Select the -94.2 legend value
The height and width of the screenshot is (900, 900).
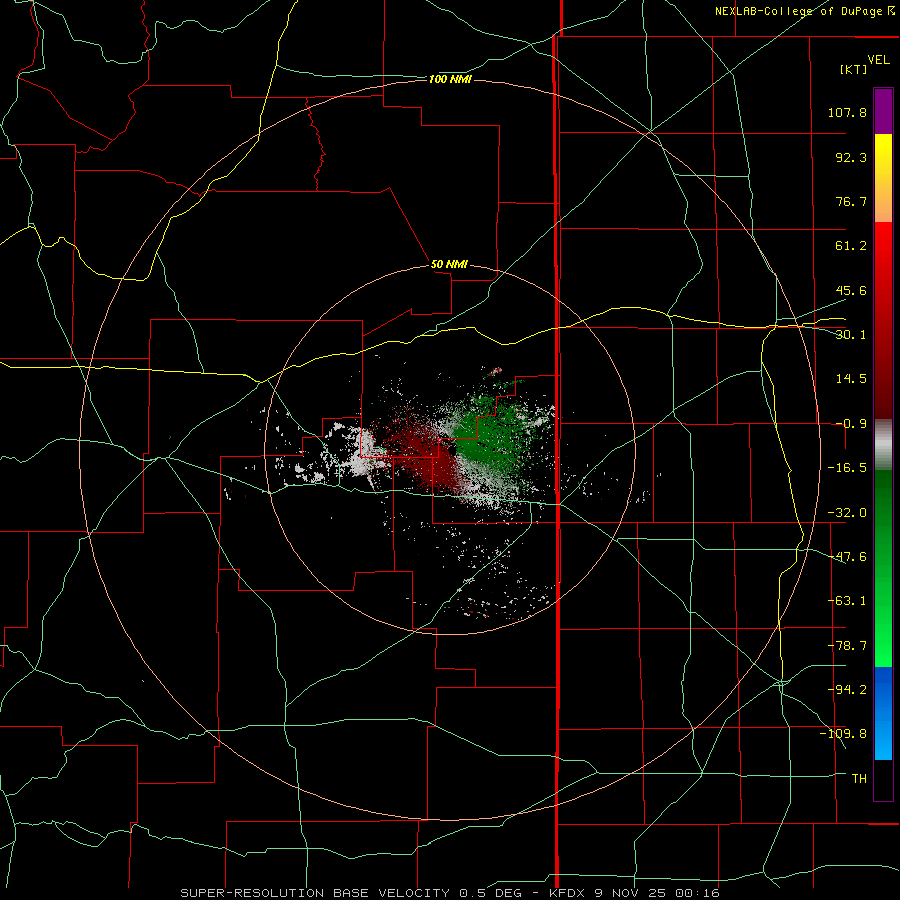click(847, 689)
